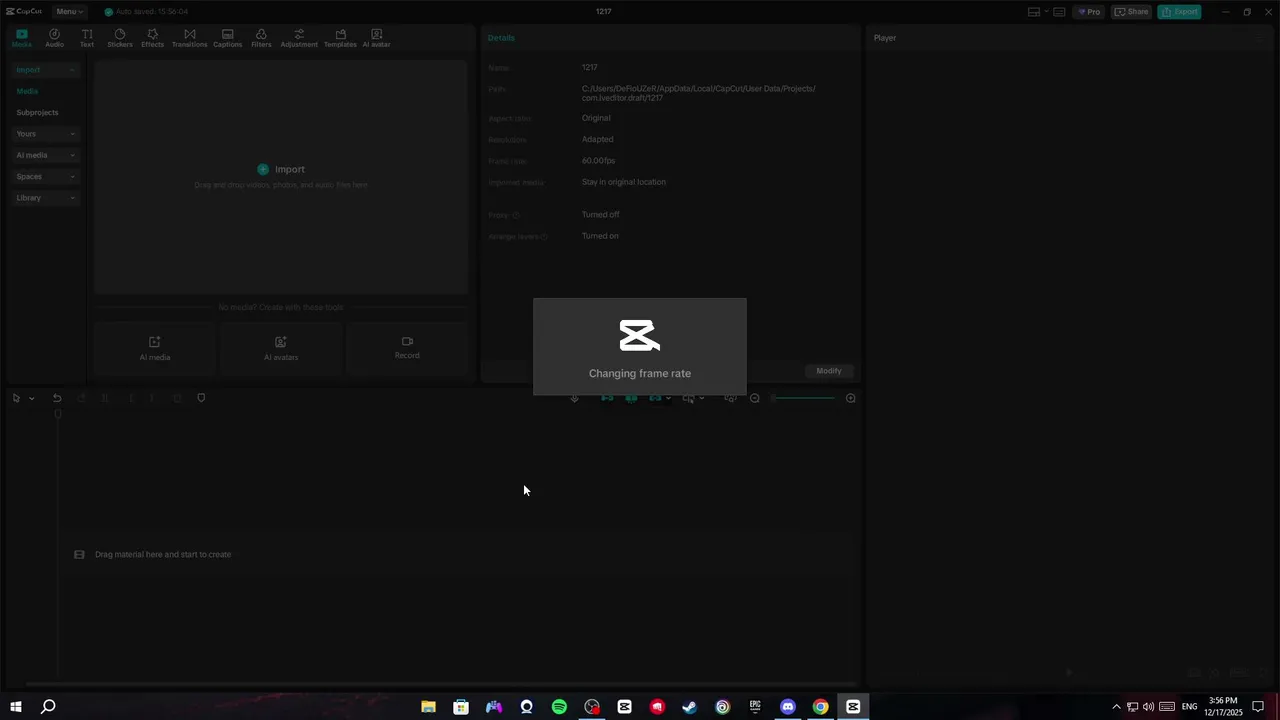Select Subprojects in the sidebar
The image size is (1280, 720).
(x=37, y=112)
